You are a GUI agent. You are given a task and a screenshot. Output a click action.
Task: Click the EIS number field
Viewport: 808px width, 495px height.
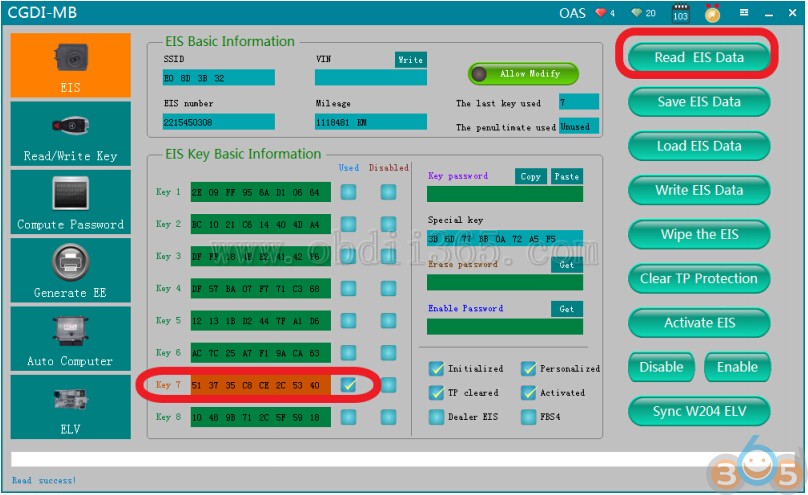click(218, 122)
